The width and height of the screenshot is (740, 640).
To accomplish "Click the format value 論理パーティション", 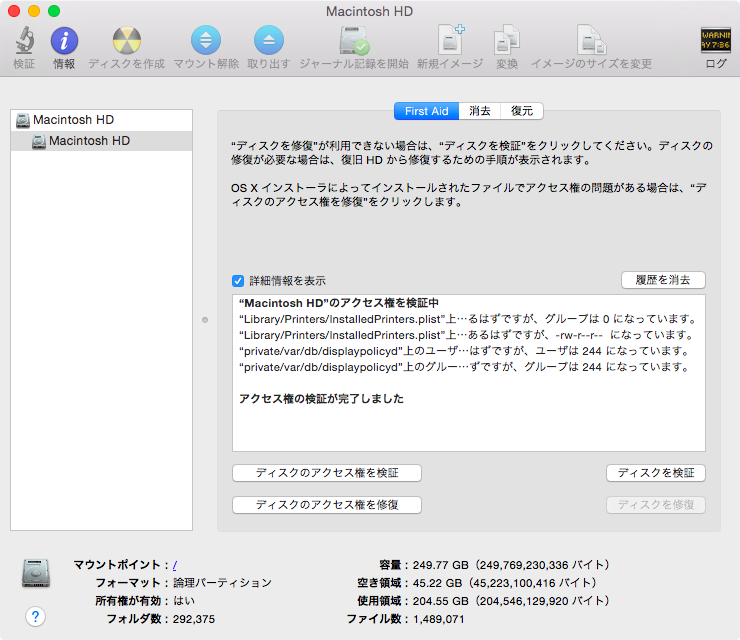I will [x=222, y=583].
